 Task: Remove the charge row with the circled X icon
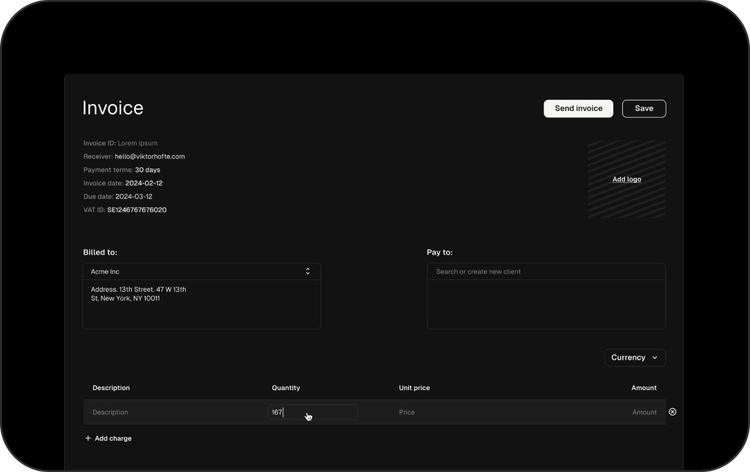(672, 412)
